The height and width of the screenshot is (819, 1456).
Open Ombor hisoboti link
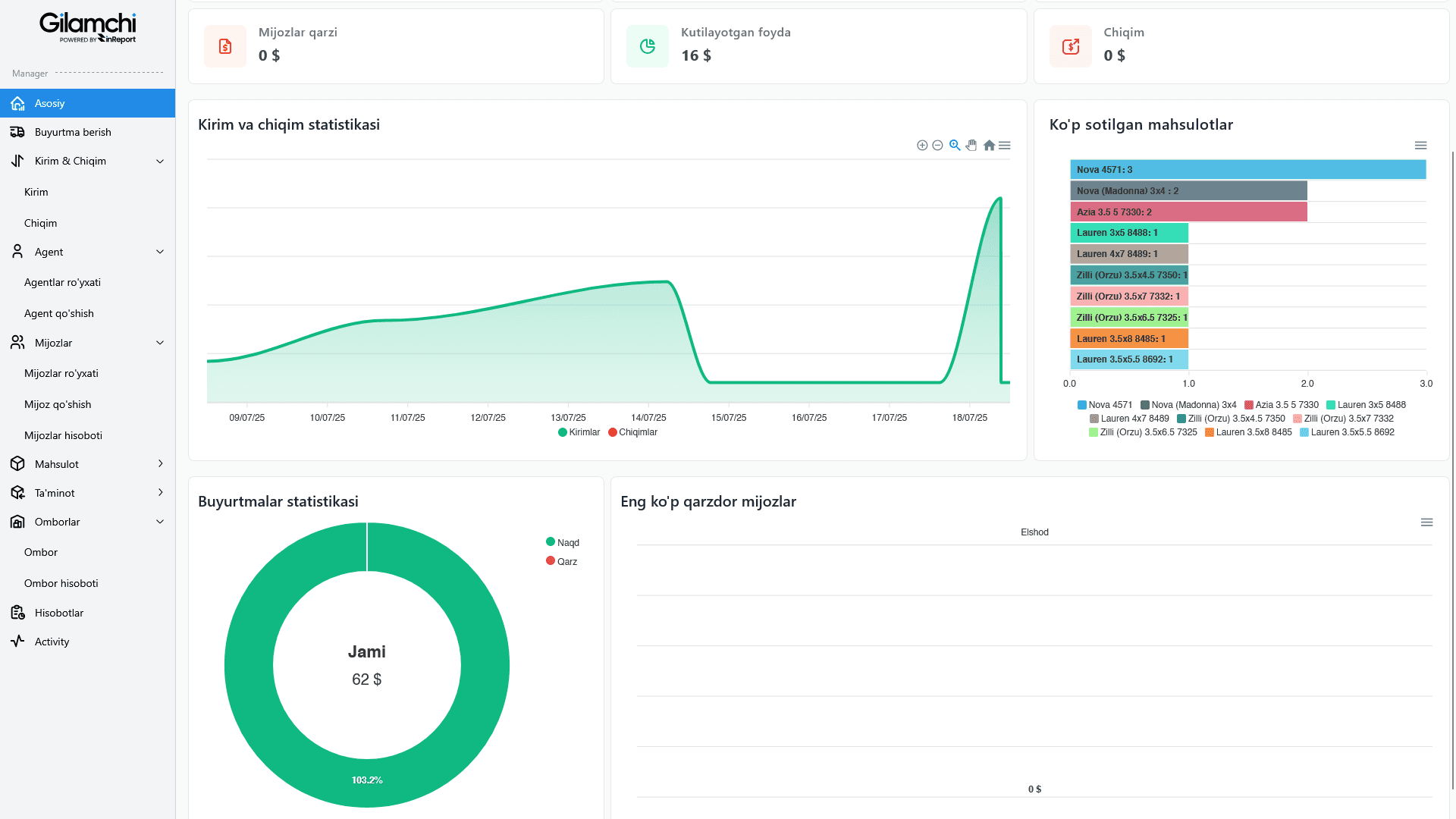tap(61, 583)
